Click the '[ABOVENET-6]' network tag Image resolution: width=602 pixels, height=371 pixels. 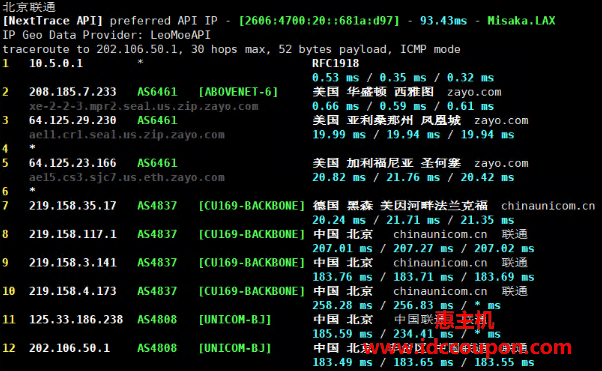pyautogui.click(x=238, y=92)
